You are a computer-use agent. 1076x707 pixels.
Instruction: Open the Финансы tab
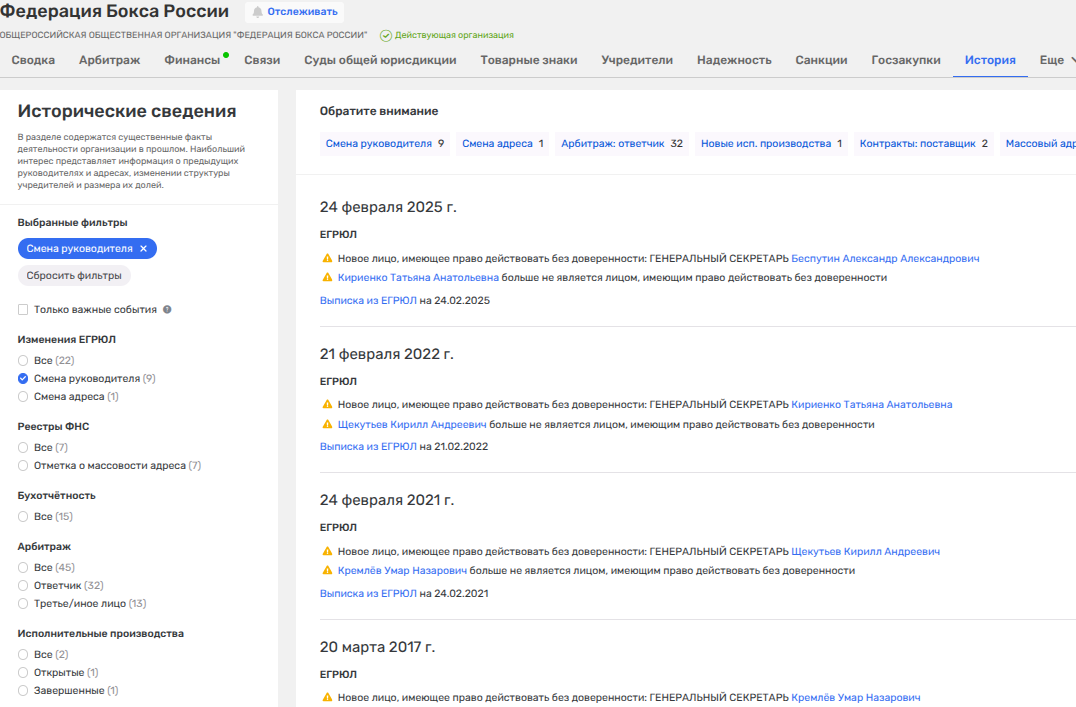[x=192, y=60]
